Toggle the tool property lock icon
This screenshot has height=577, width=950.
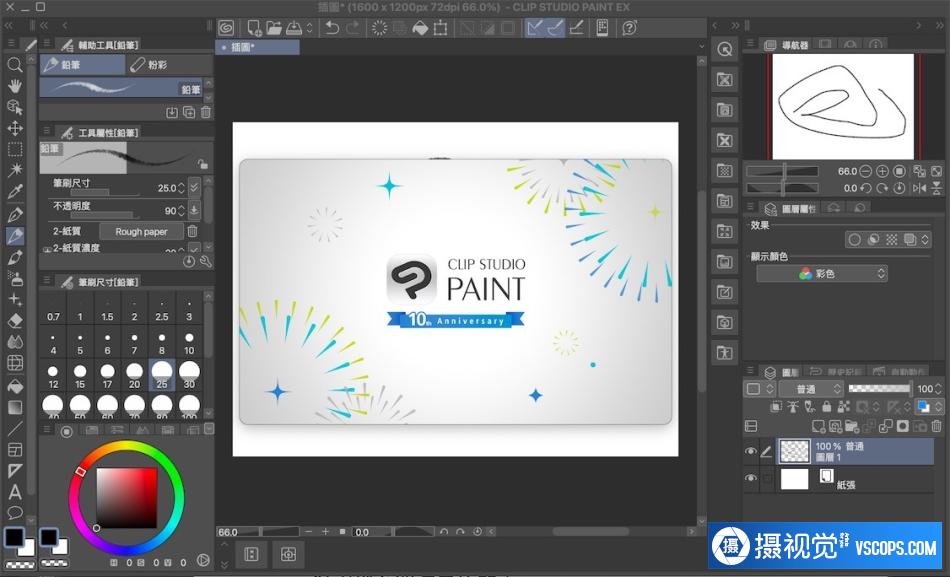[x=202, y=164]
